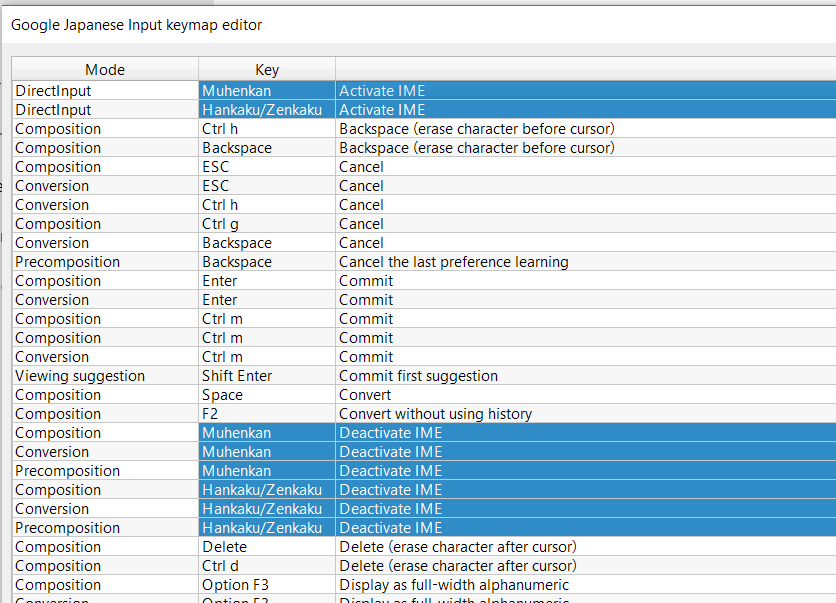Select the Shift Enter key cell

pyautogui.click(x=267, y=376)
